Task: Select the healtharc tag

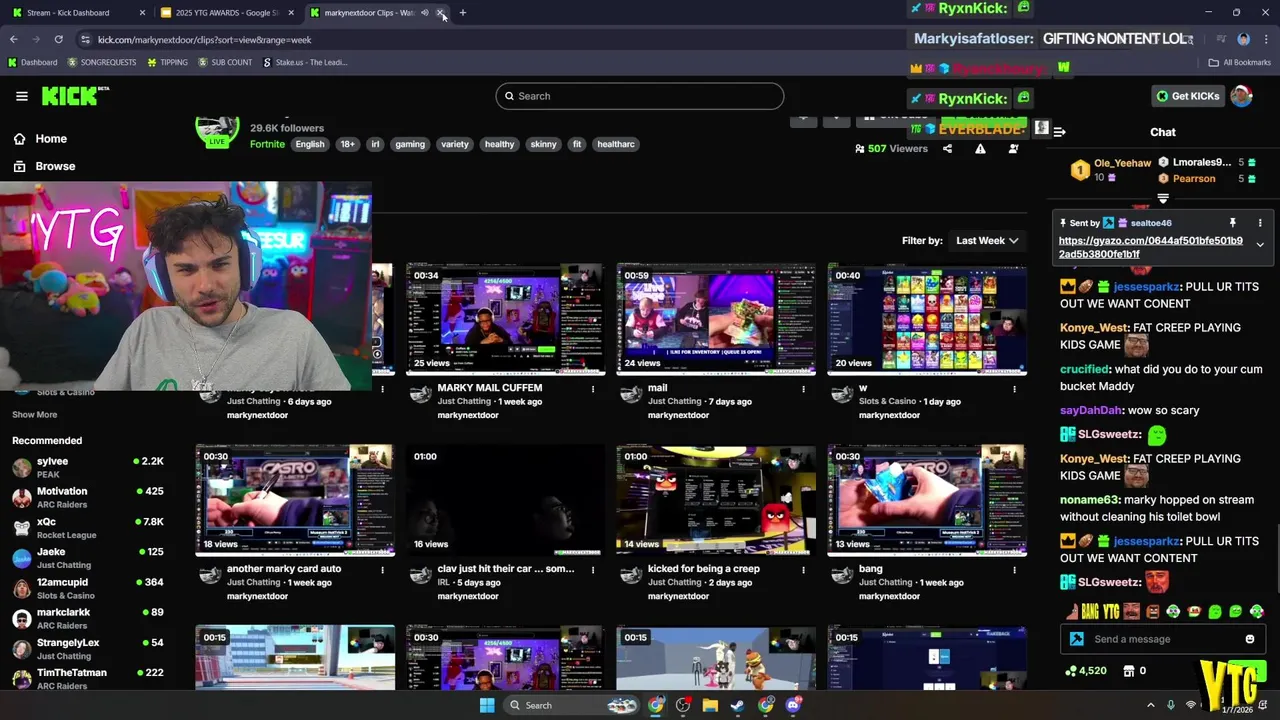Action: (616, 144)
